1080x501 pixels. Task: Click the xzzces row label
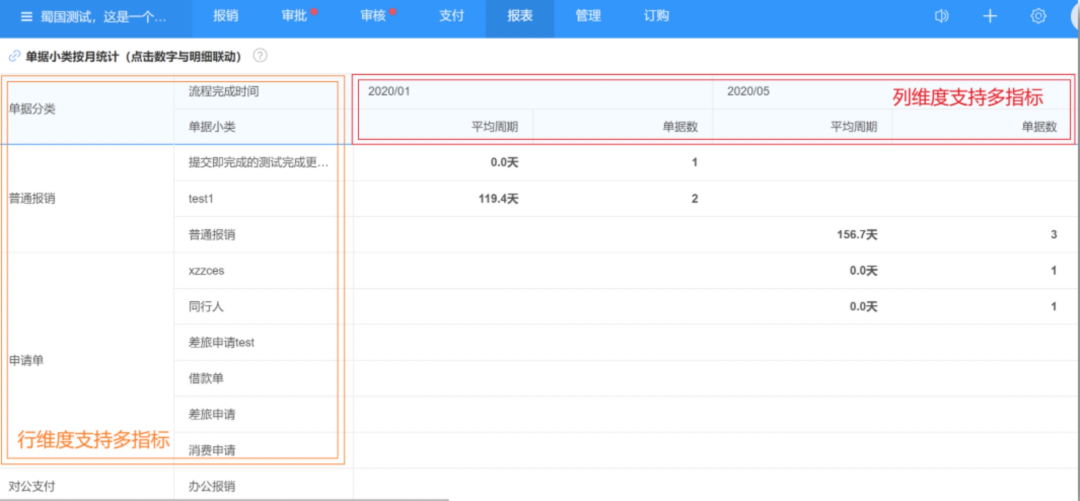pyautogui.click(x=206, y=271)
